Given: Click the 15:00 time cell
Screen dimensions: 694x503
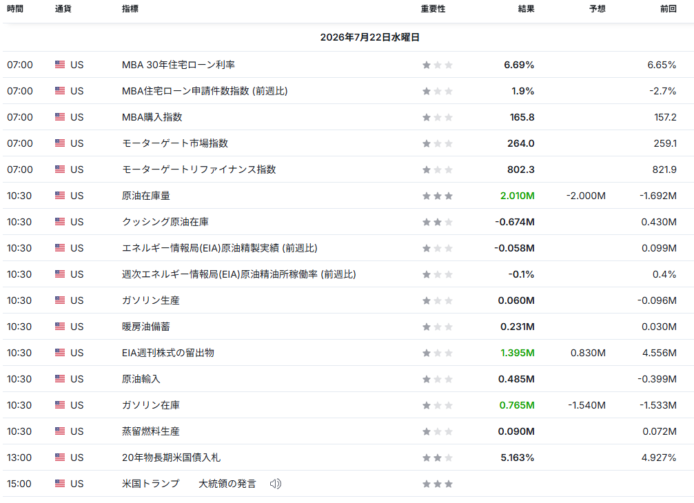Looking at the screenshot, I should pos(19,484).
